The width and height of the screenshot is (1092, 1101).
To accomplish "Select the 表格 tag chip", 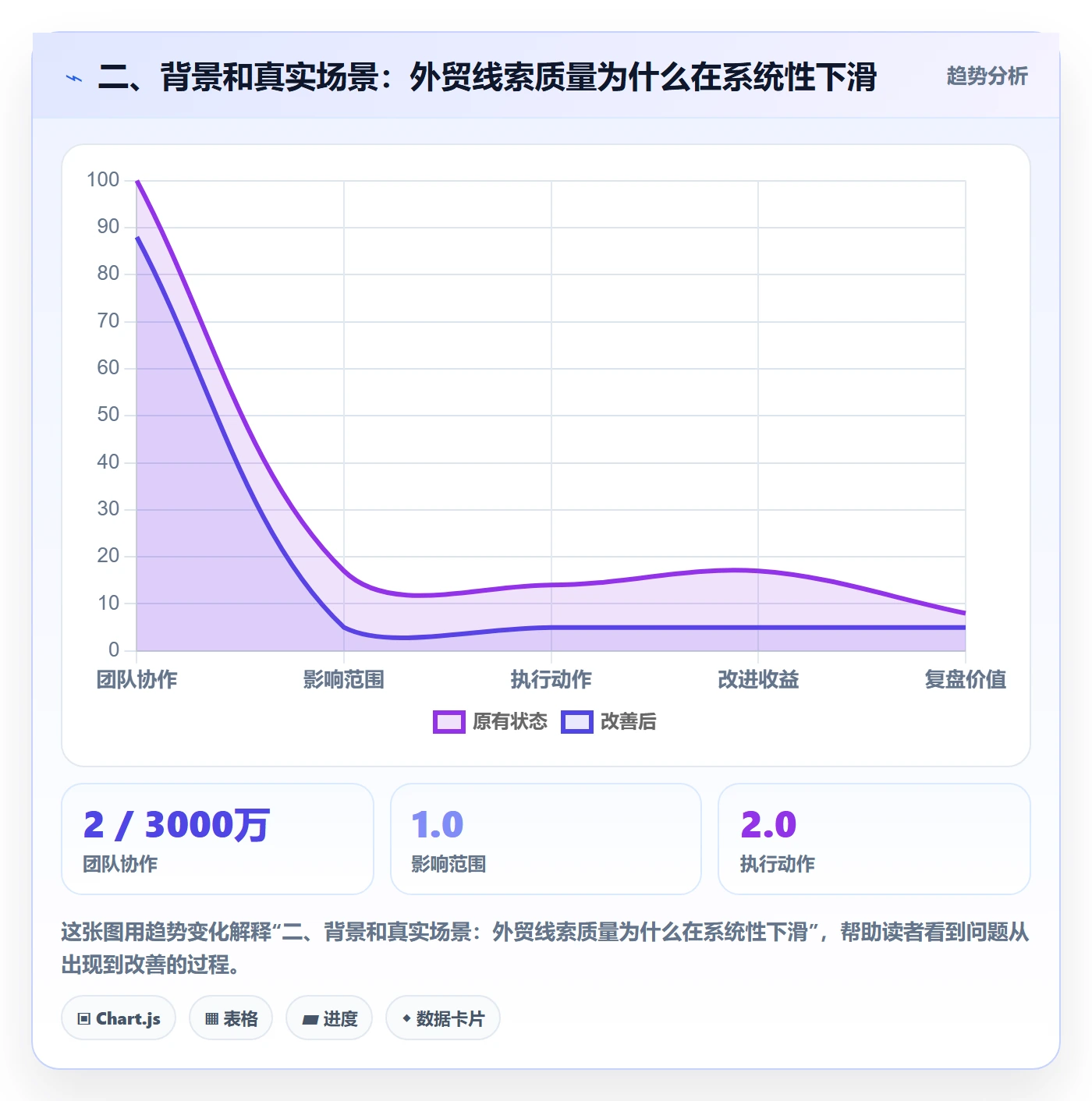I will (x=231, y=1018).
